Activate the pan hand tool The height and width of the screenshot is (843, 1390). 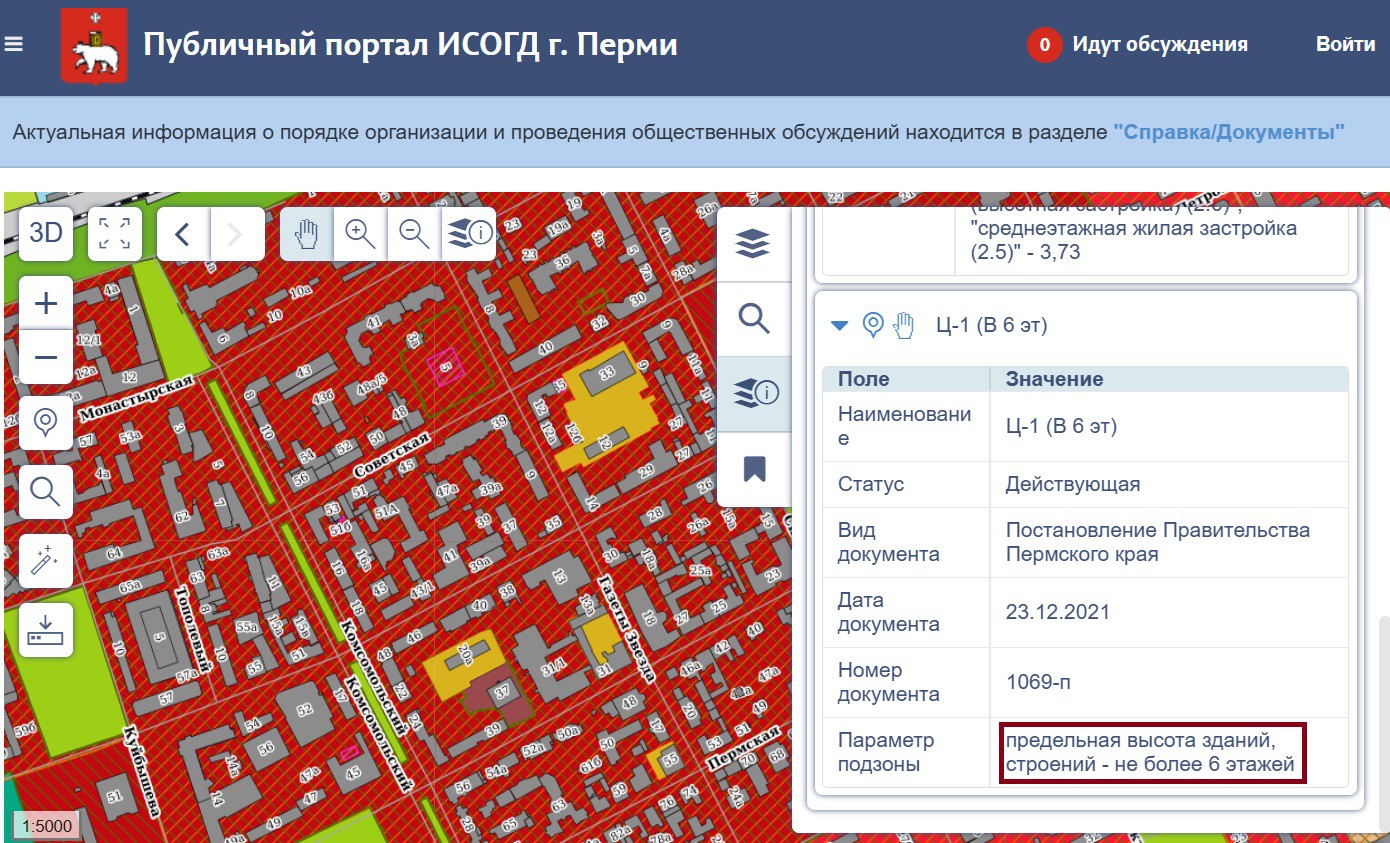click(x=307, y=234)
